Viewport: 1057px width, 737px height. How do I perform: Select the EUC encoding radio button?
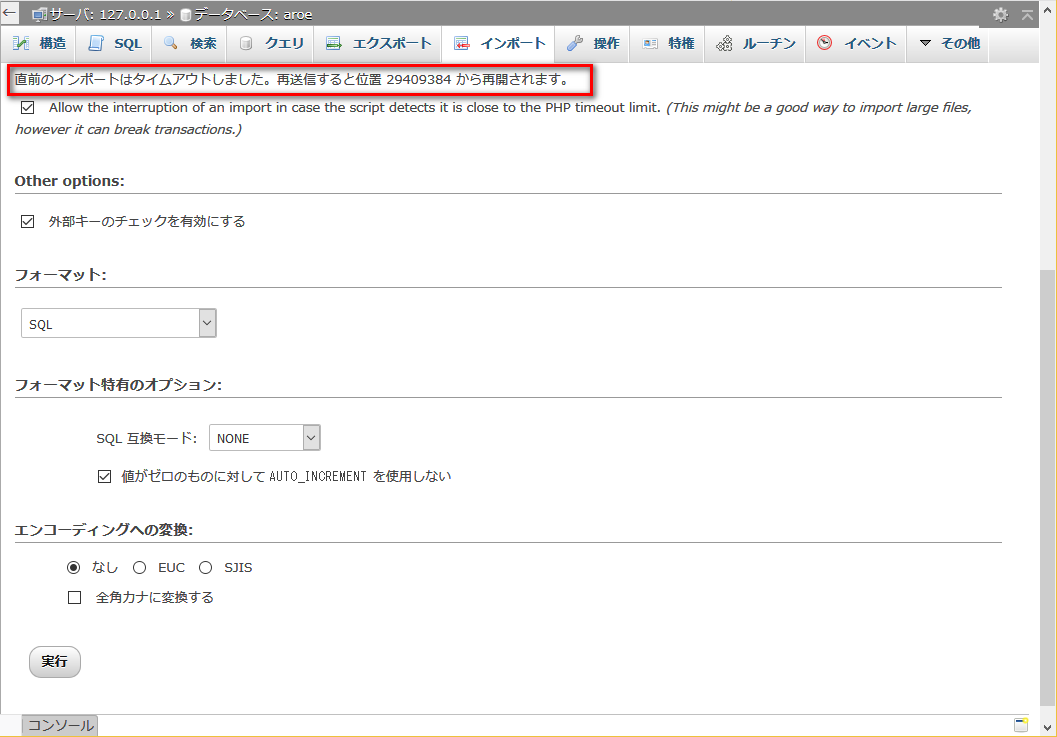point(140,568)
